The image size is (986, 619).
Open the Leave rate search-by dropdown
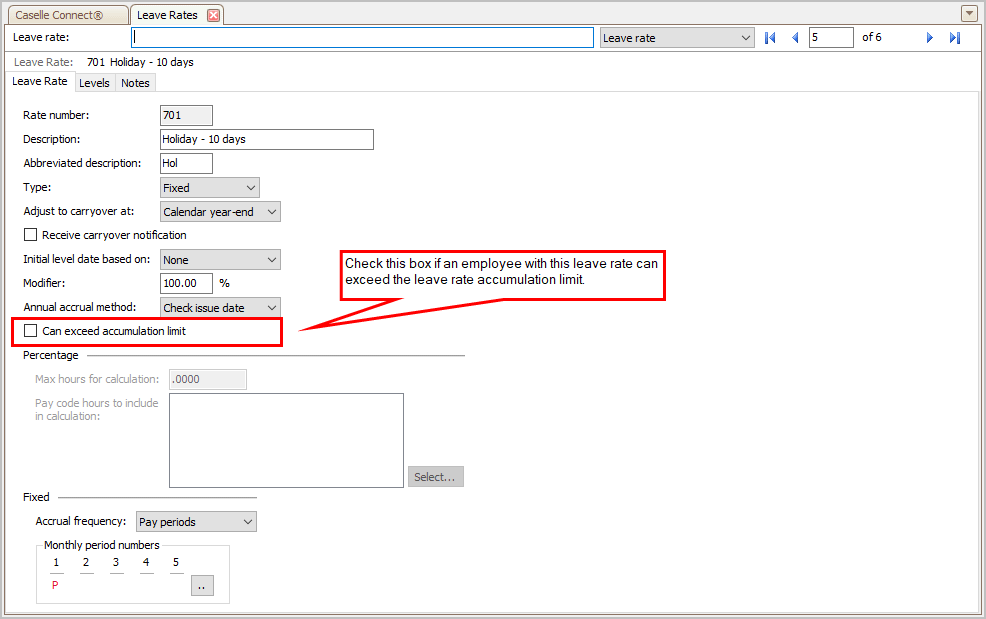coord(677,38)
